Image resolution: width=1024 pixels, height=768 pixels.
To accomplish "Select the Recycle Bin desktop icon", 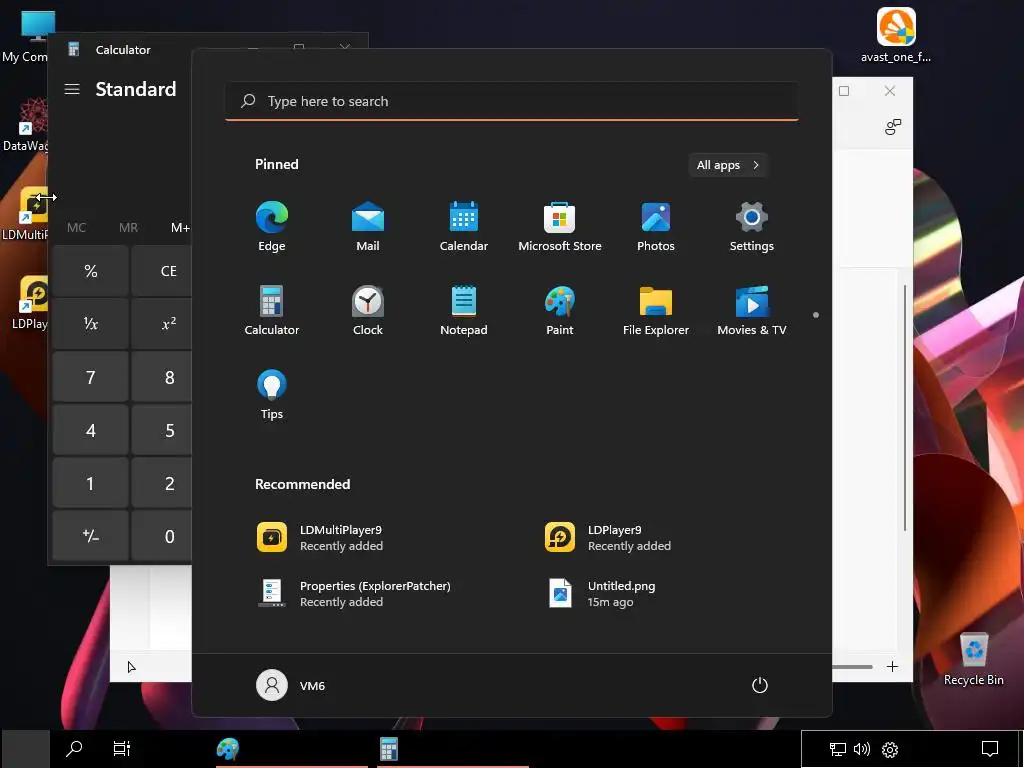I will pyautogui.click(x=974, y=658).
